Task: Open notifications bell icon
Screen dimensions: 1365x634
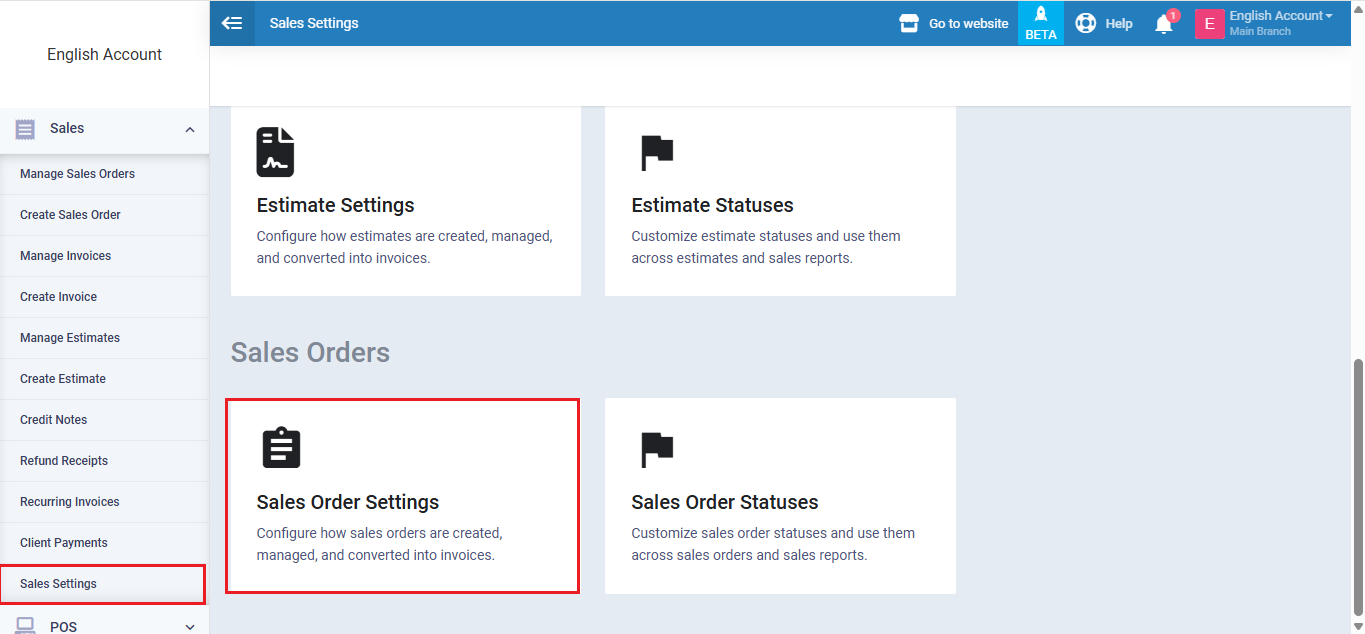Action: coord(1164,24)
